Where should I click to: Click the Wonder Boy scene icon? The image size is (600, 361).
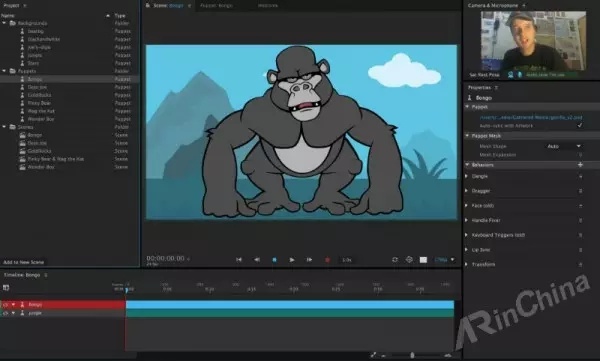(23, 167)
